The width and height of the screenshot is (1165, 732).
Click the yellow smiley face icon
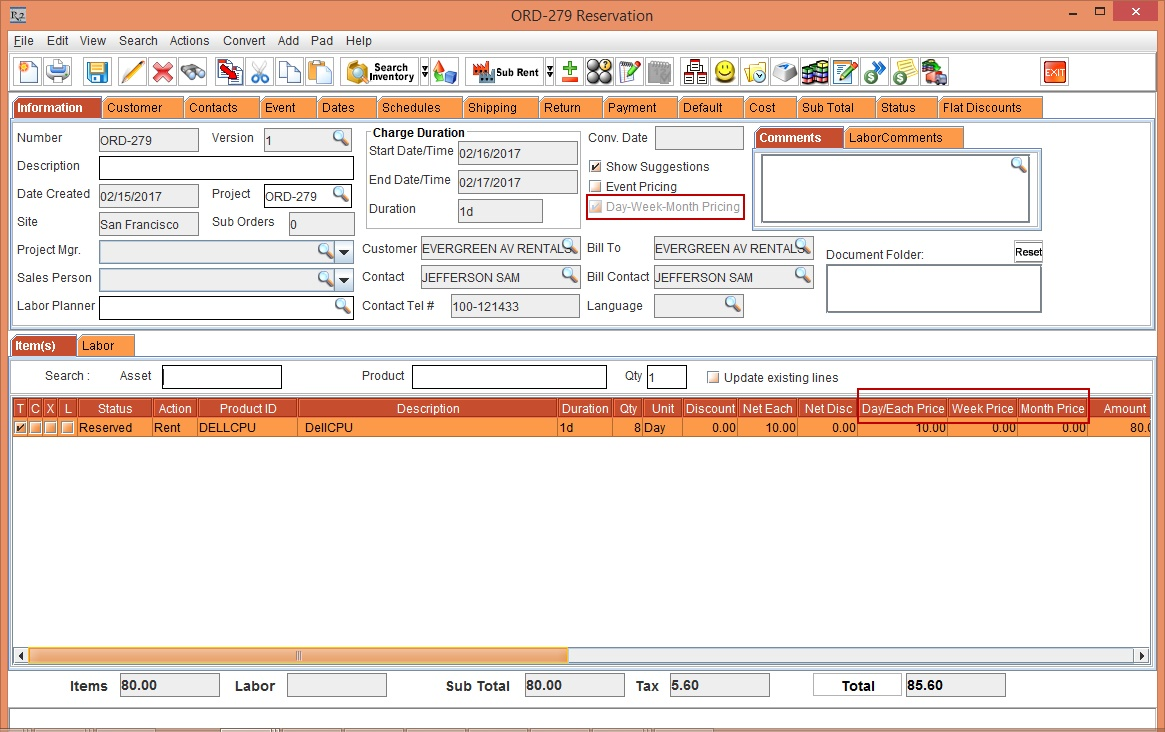tap(725, 72)
